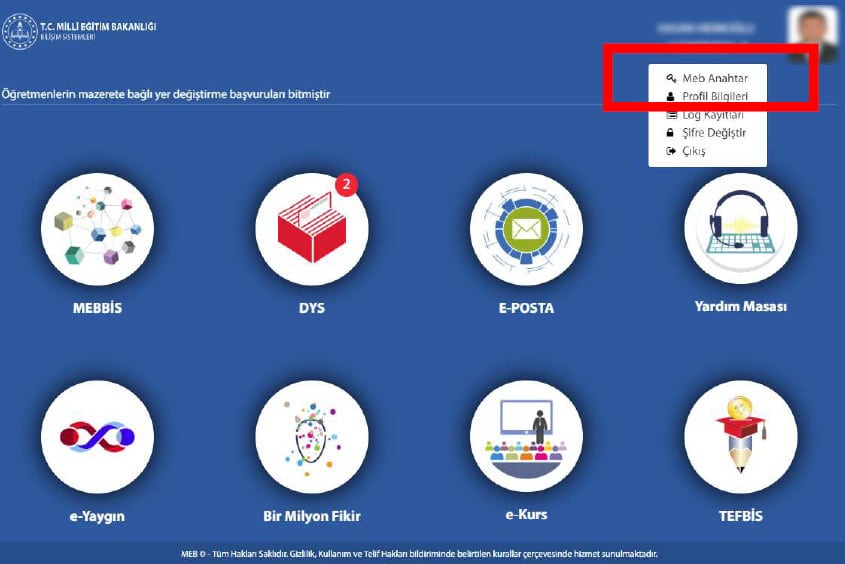
Task: Open the MEBBİS module icon
Action: [x=98, y=229]
